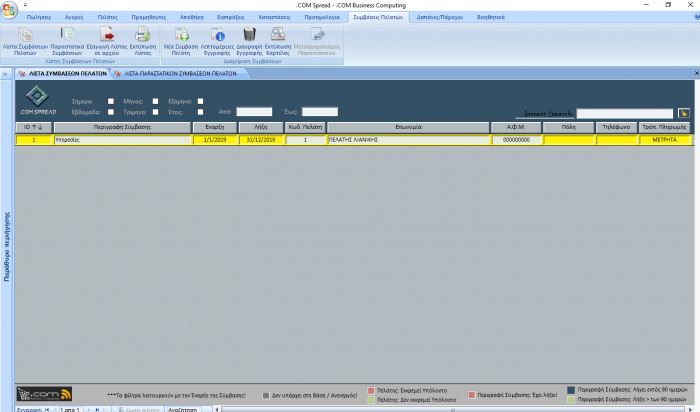
Task: Open the Εισπράξεις ribbon tab
Action: (230, 17)
